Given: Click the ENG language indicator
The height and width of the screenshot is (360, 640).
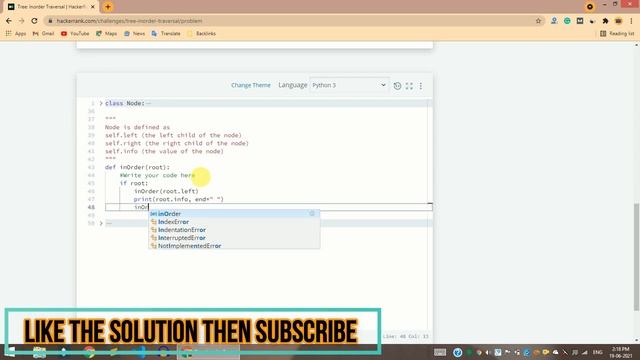Looking at the screenshot, I should pos(598,352).
